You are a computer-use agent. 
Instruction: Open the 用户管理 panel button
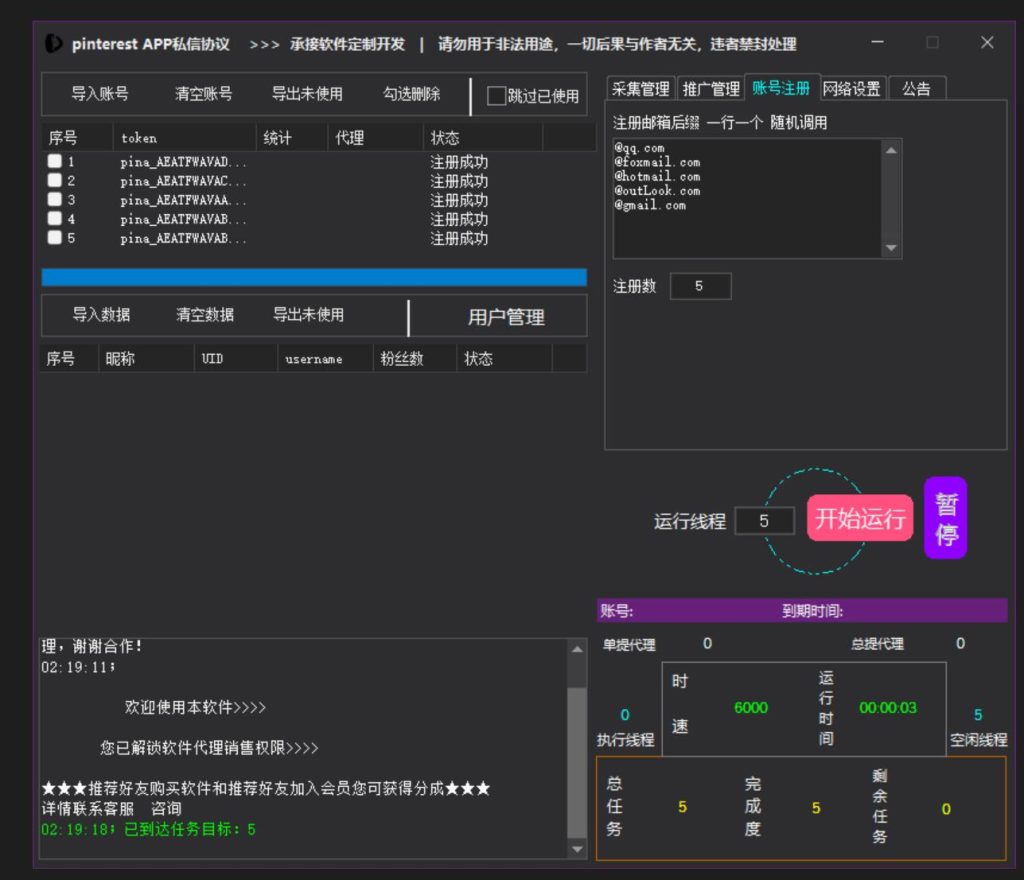pos(506,317)
